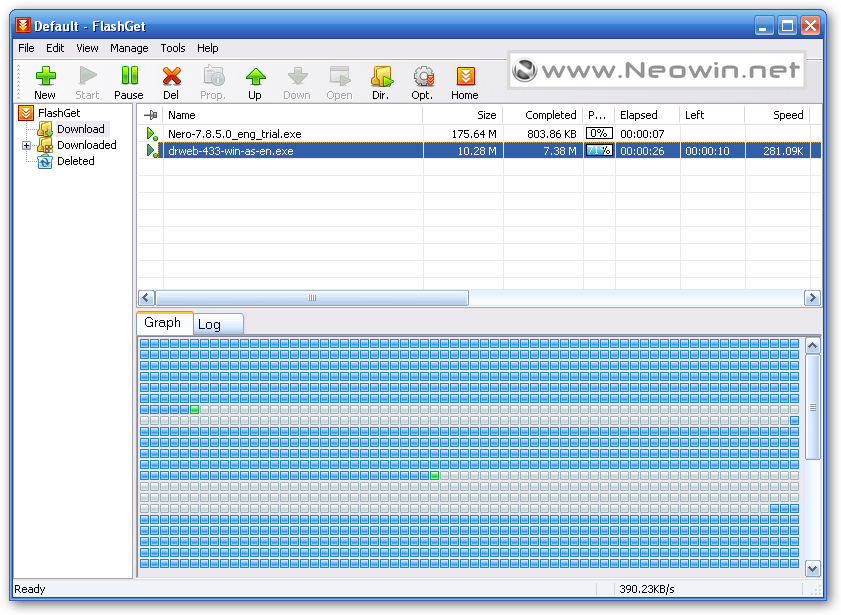Click the status icon of Nero-7.8.5.0_eng_trial.exe
This screenshot has width=841, height=615.
point(152,134)
